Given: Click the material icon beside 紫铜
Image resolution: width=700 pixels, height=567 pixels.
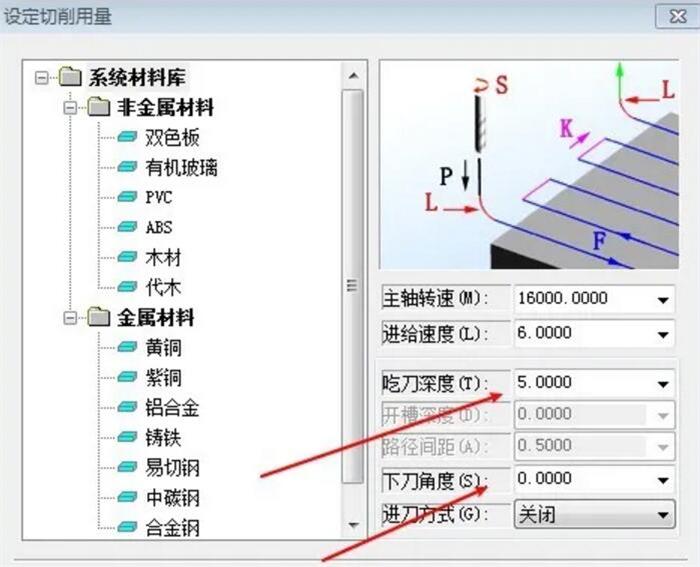Looking at the screenshot, I should 127,377.
